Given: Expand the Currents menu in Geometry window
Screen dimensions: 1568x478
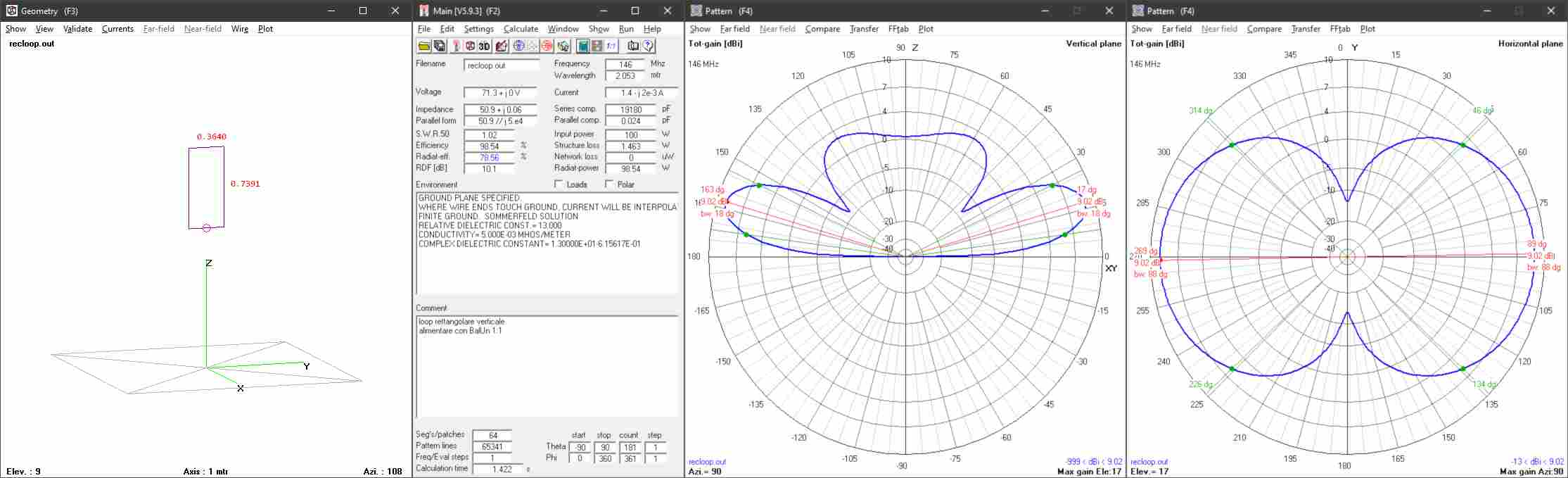Looking at the screenshot, I should (x=117, y=29).
